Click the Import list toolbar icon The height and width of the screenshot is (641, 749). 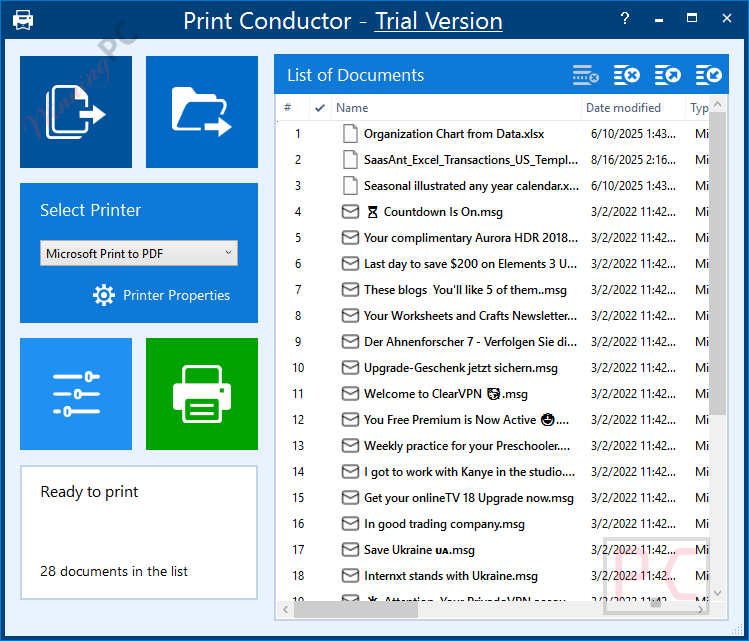tap(709, 75)
